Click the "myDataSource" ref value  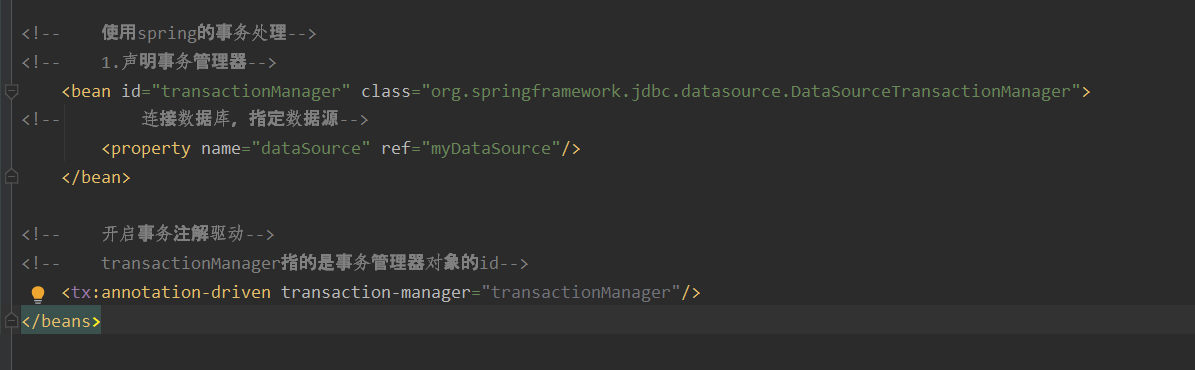point(492,148)
